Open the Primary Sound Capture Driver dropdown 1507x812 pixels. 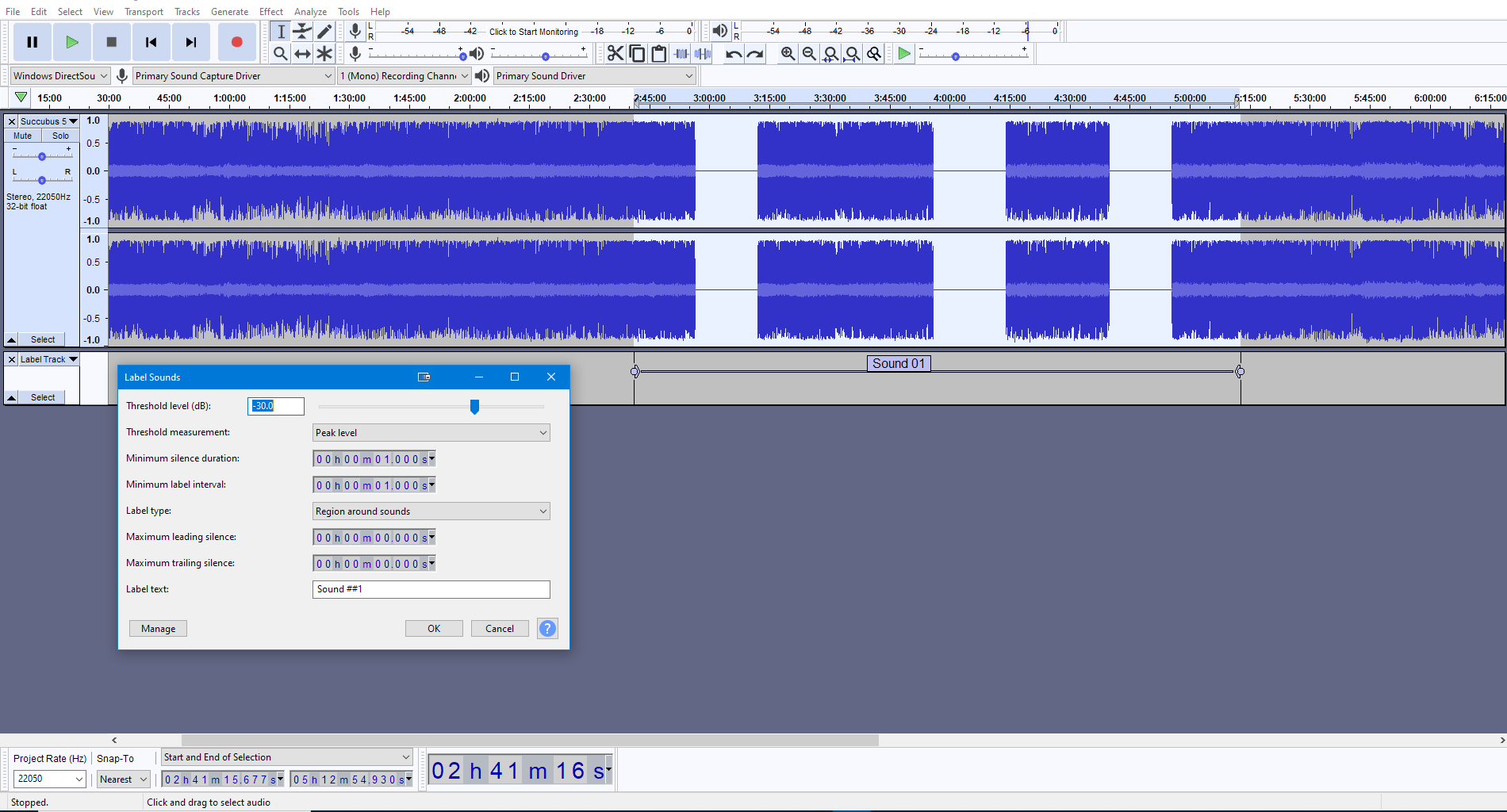(x=233, y=75)
